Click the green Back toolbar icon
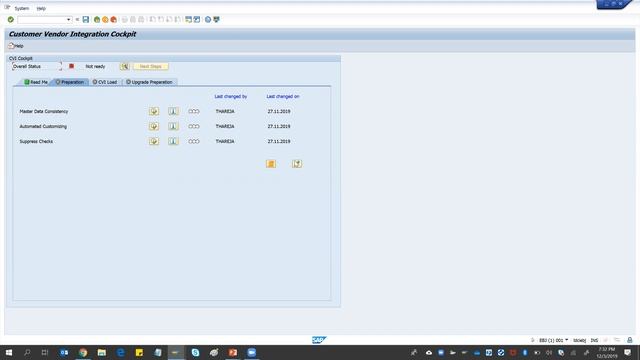 tap(97, 20)
